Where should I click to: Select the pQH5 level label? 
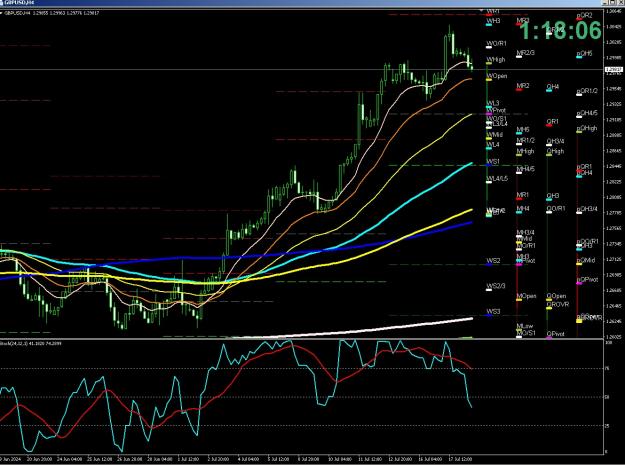pos(584,53)
